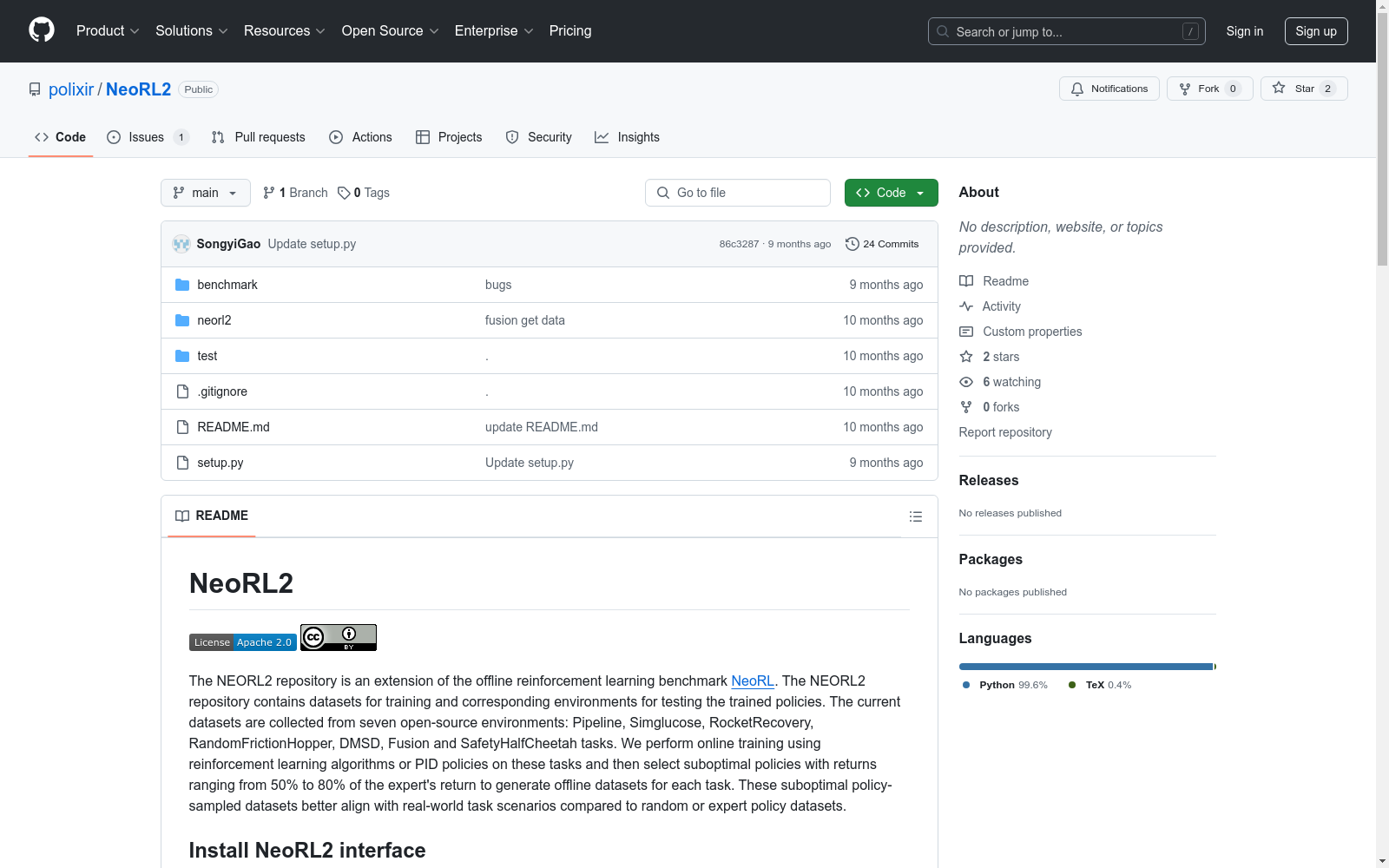Open the polixir owner profile link

[71, 89]
